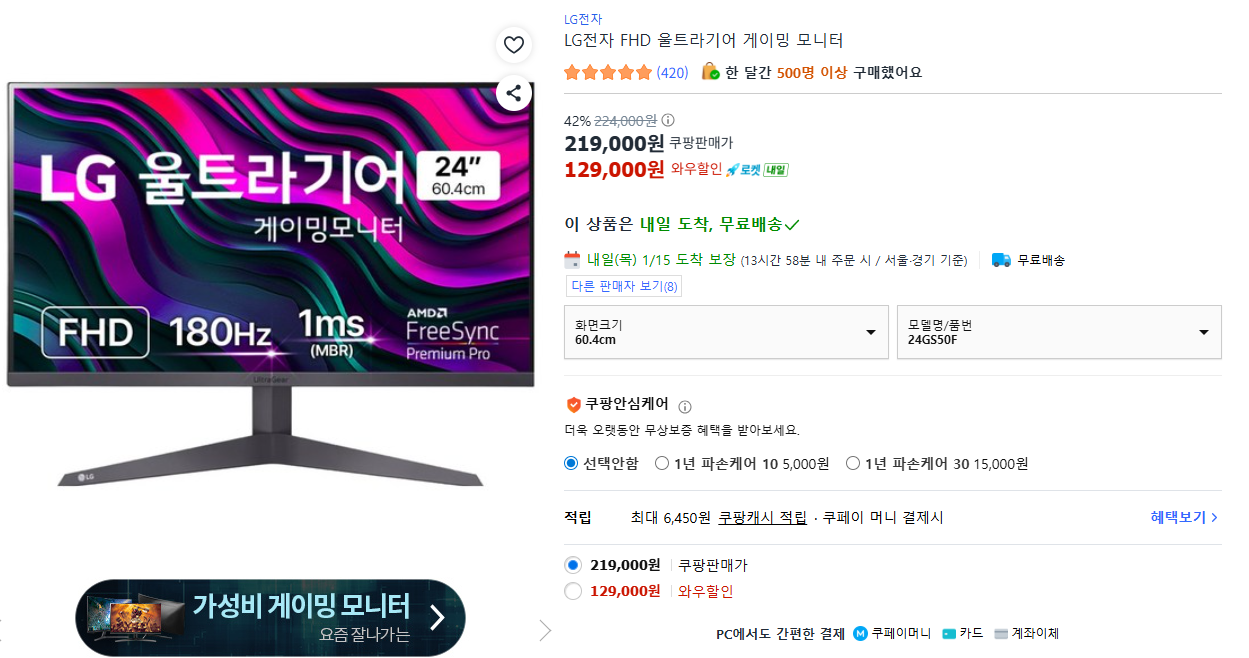Click the orange Coupang care shield icon
This screenshot has height=658, width=1249.
[573, 405]
